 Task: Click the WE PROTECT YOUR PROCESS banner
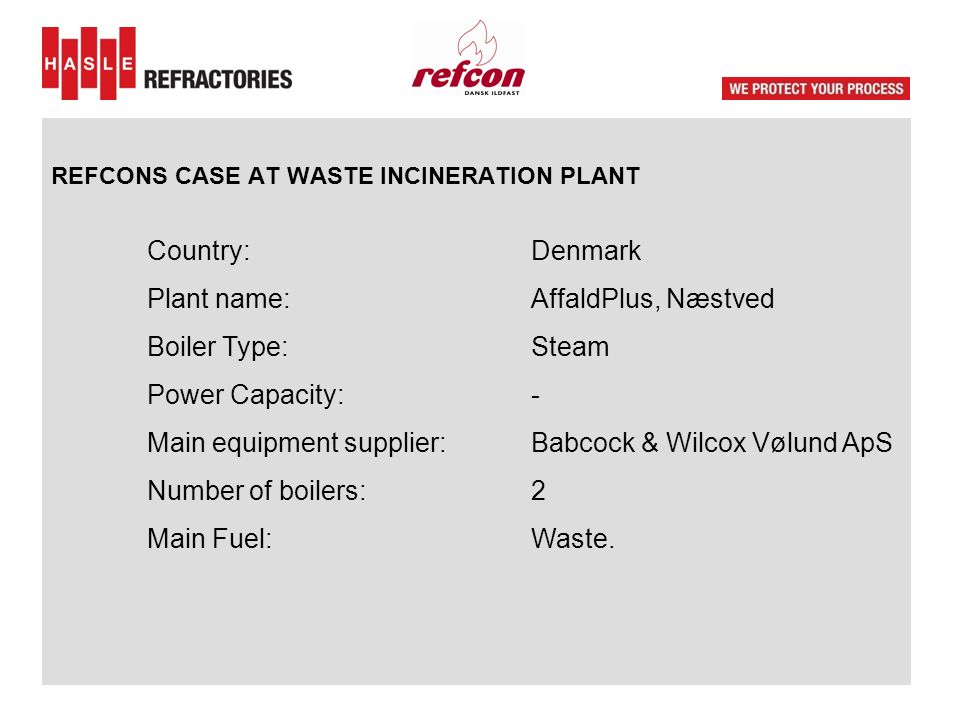pos(816,88)
